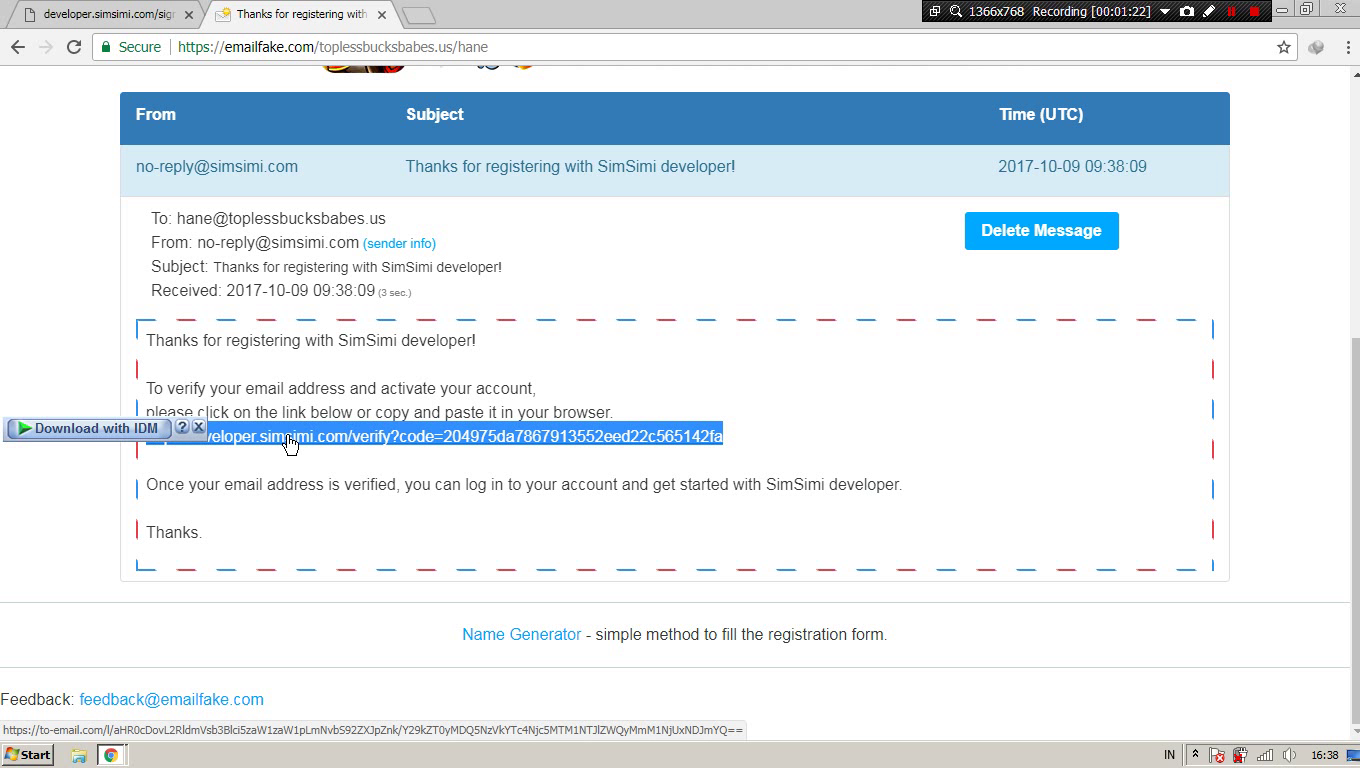The width and height of the screenshot is (1360, 768).
Task: Click the IN language indicator
Action: click(1170, 755)
